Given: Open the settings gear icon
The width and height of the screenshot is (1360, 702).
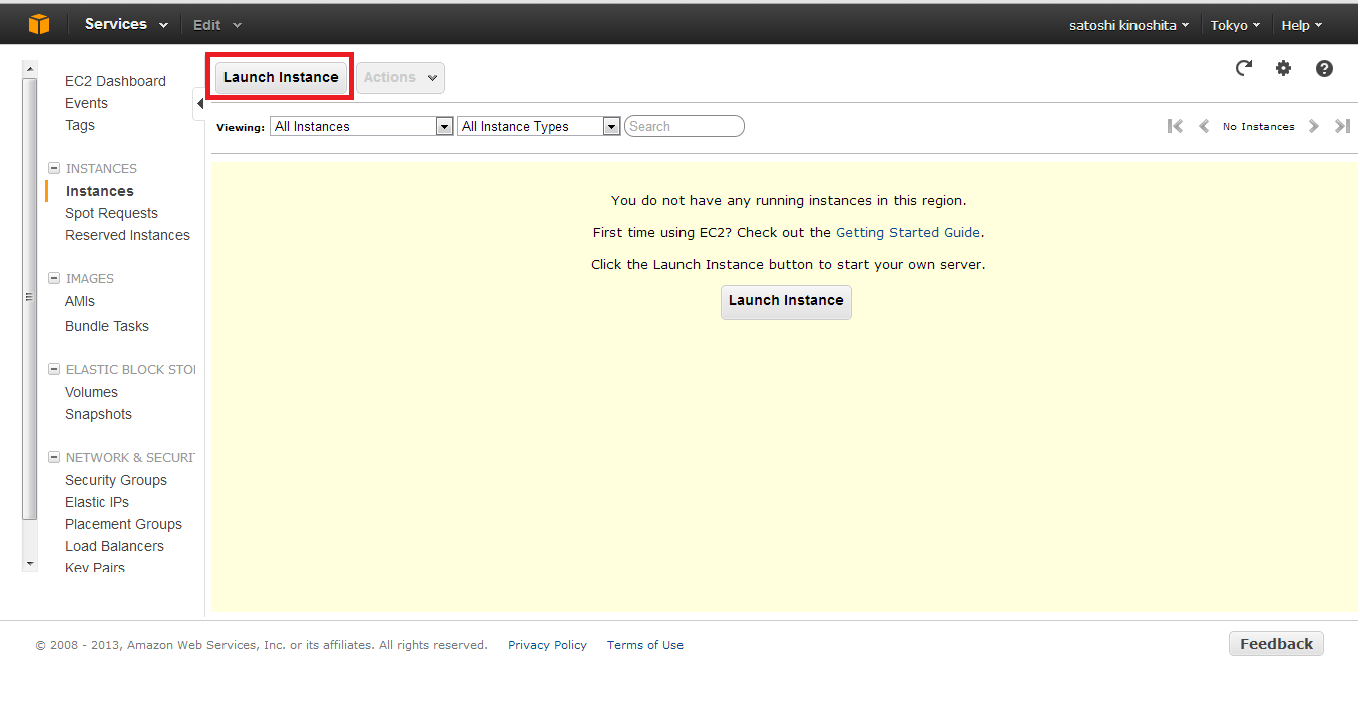Looking at the screenshot, I should pos(1283,68).
